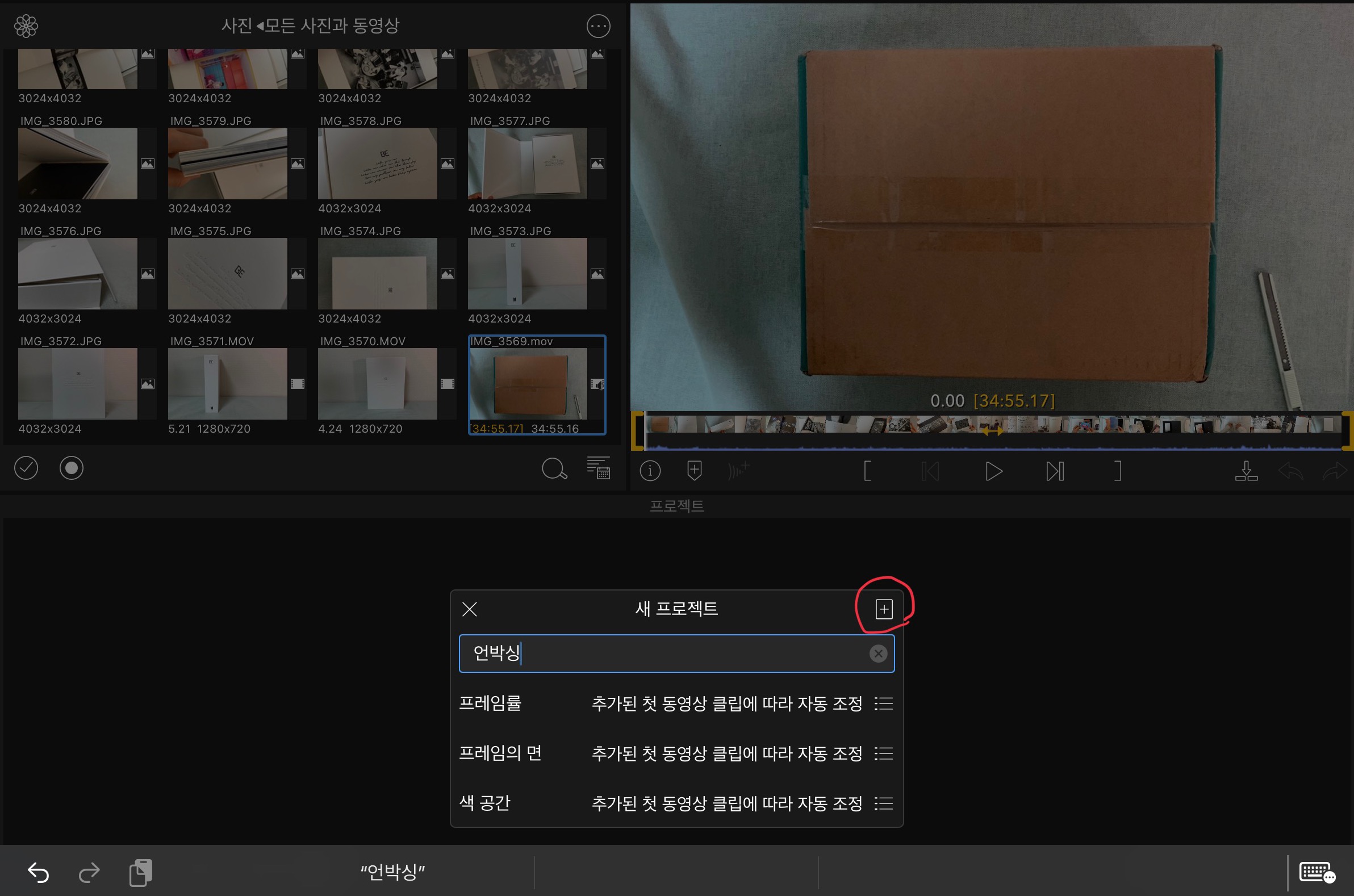The width and height of the screenshot is (1354, 896).
Task: Open the 프레임률 options list
Action: coord(883,704)
